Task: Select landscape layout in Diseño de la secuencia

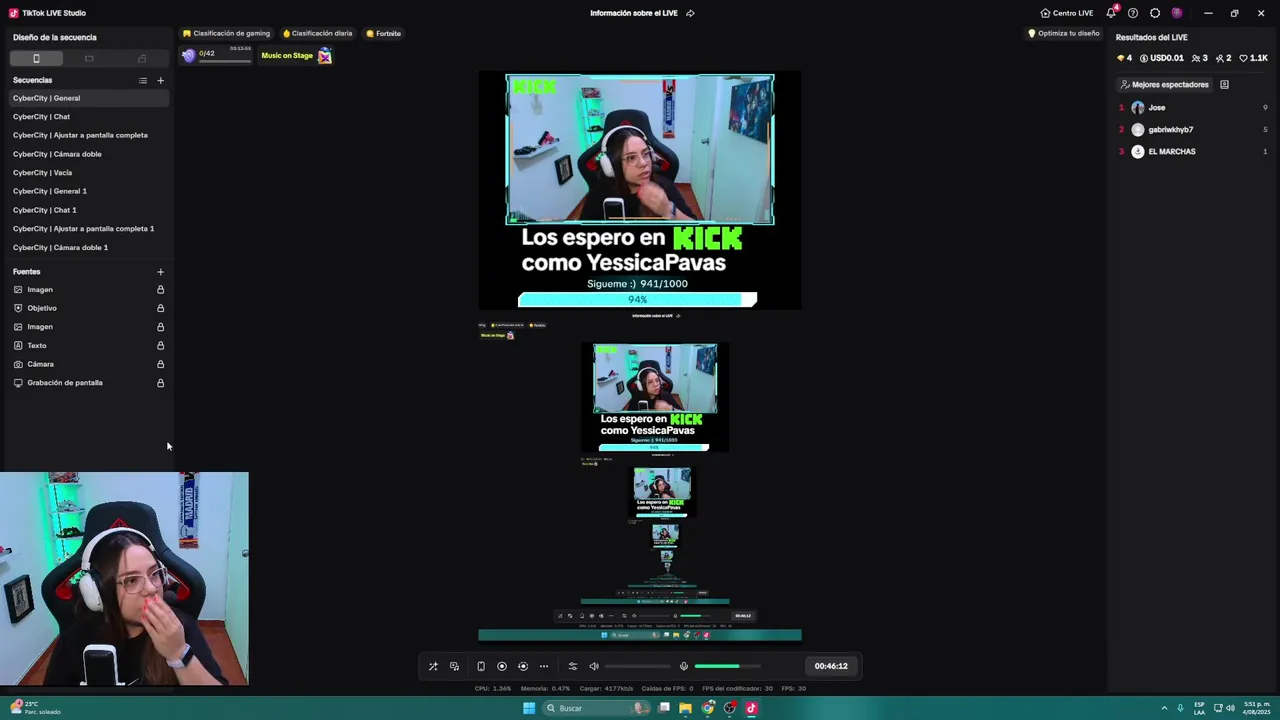Action: (89, 58)
